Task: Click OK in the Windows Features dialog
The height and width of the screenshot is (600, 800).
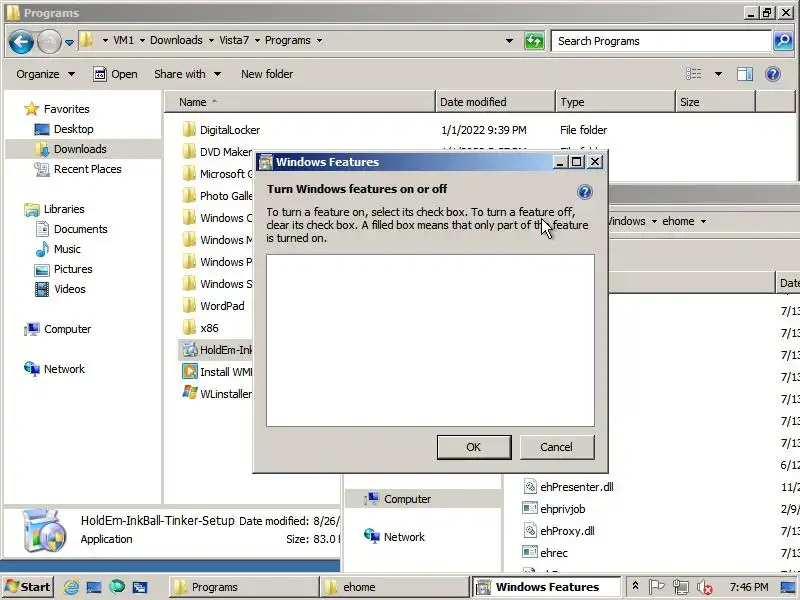Action: tap(474, 447)
